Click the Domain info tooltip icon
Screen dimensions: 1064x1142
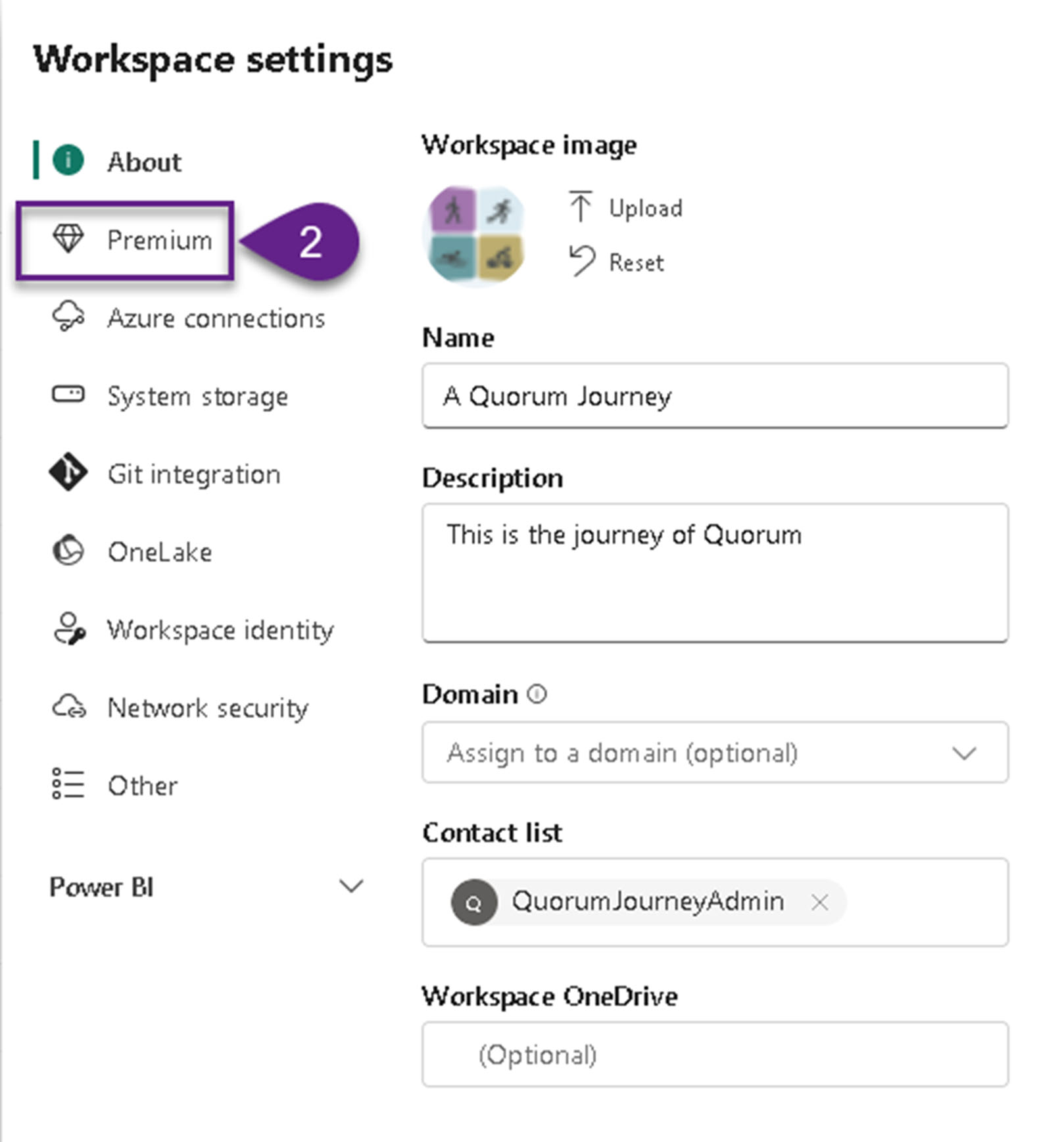[537, 694]
